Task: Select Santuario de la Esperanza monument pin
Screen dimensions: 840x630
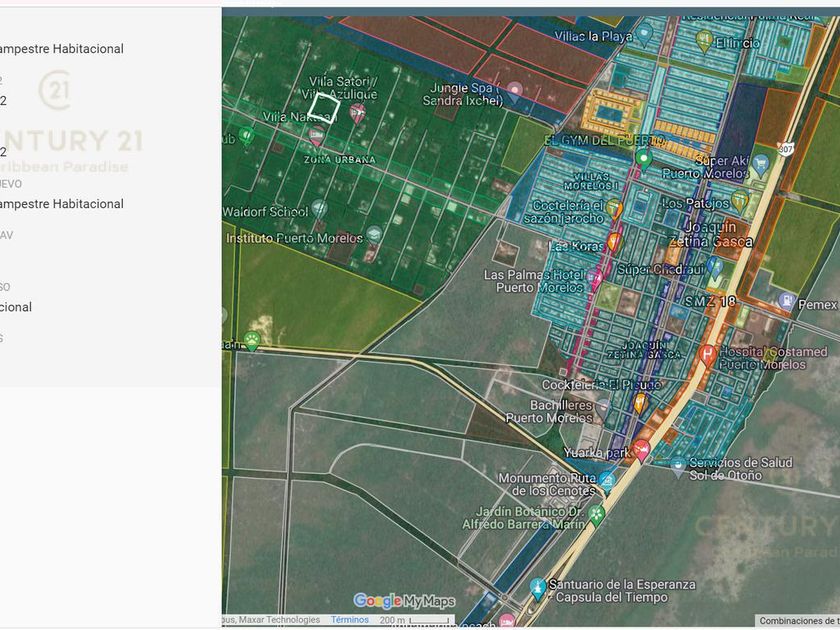Action: click(x=537, y=588)
